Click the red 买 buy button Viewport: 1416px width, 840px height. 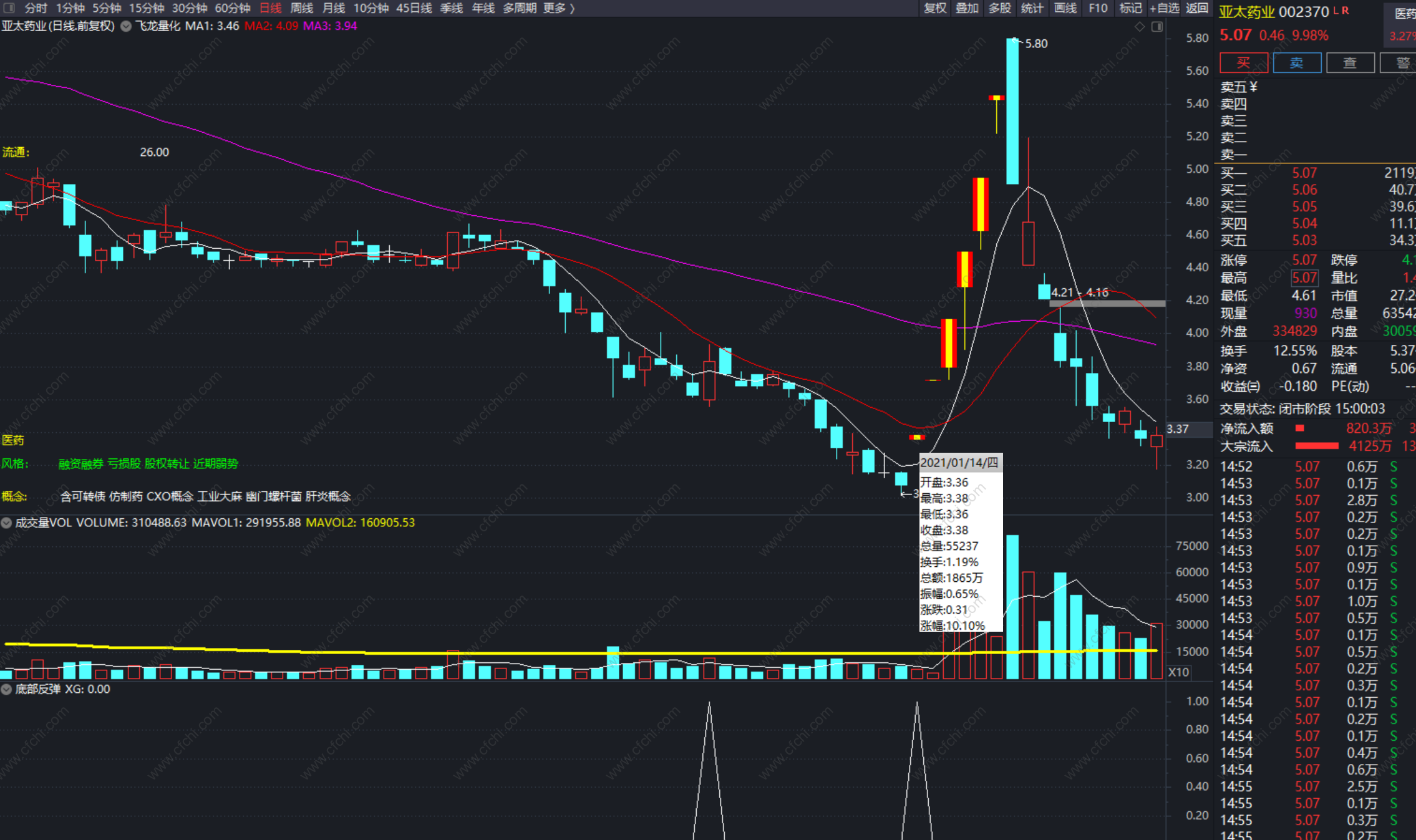[x=1243, y=63]
